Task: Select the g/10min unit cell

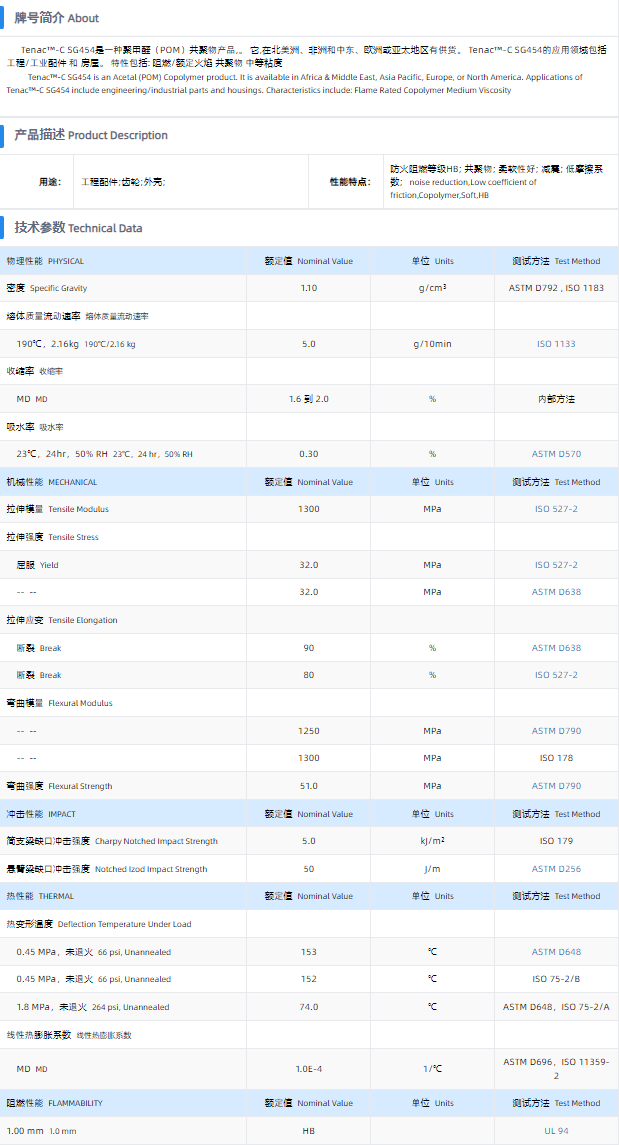Action: [433, 344]
